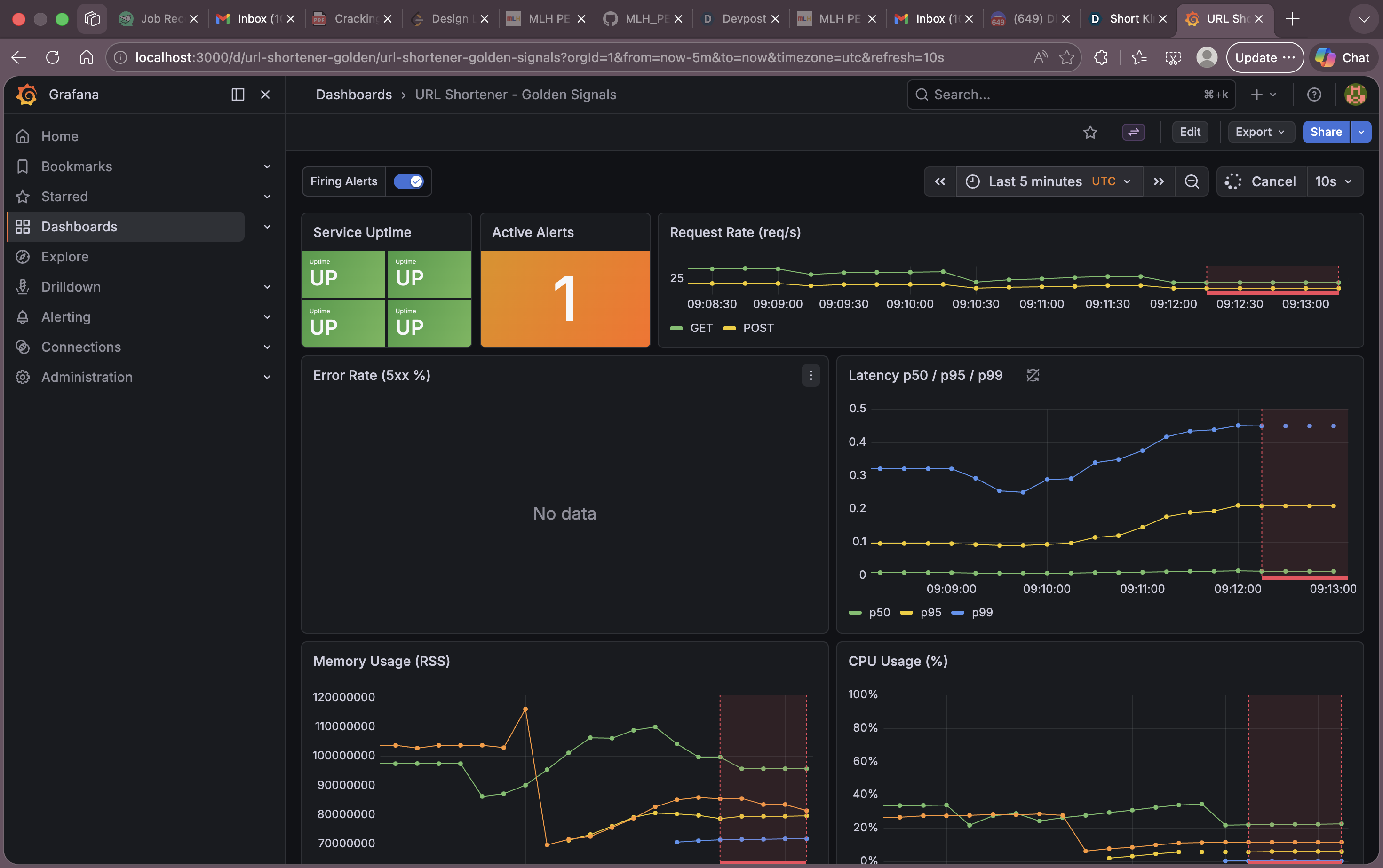Disable the Firing Alerts toggle
Screen dimensions: 1383x868
coord(408,181)
